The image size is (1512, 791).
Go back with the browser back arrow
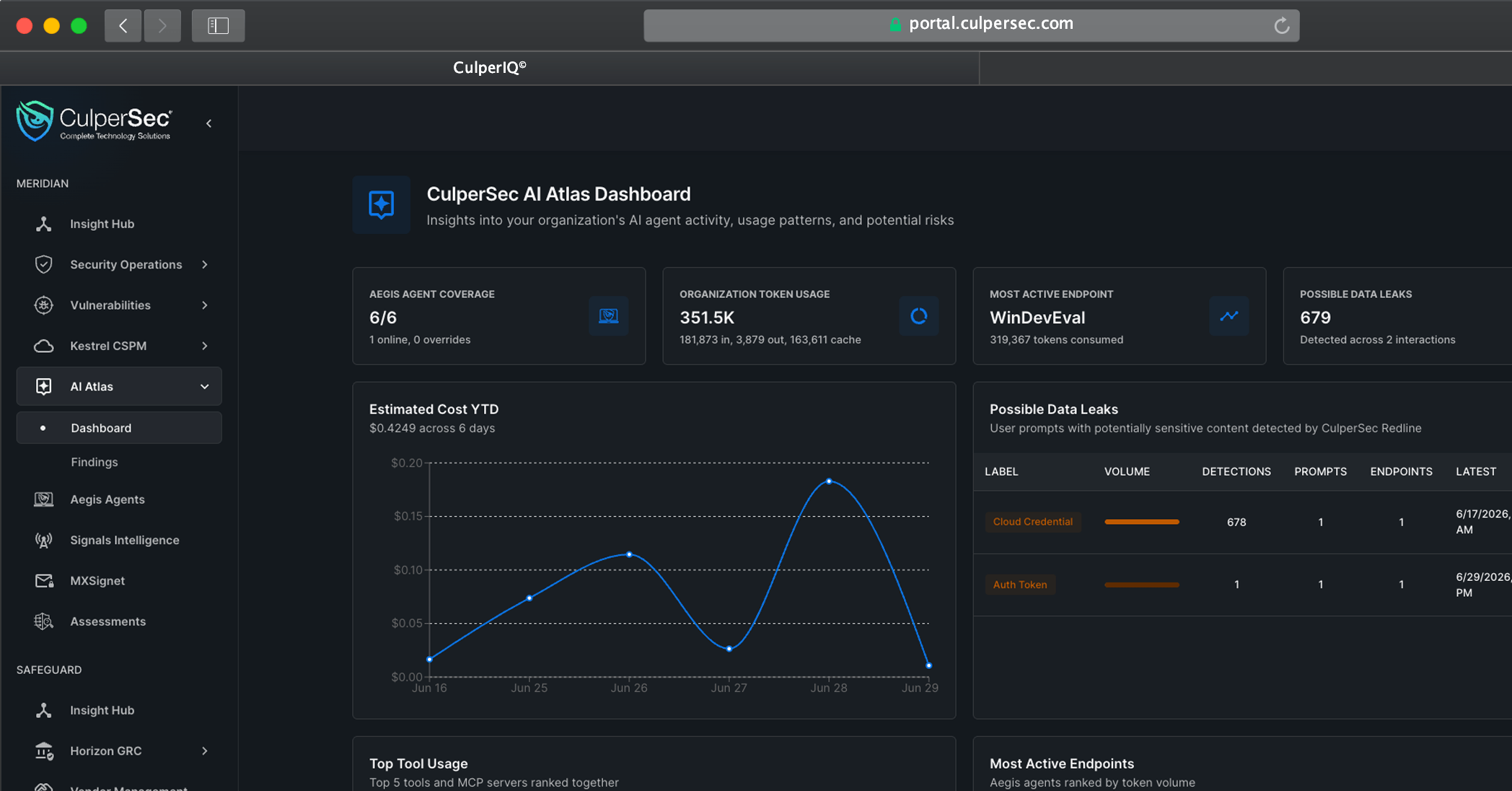click(x=123, y=26)
